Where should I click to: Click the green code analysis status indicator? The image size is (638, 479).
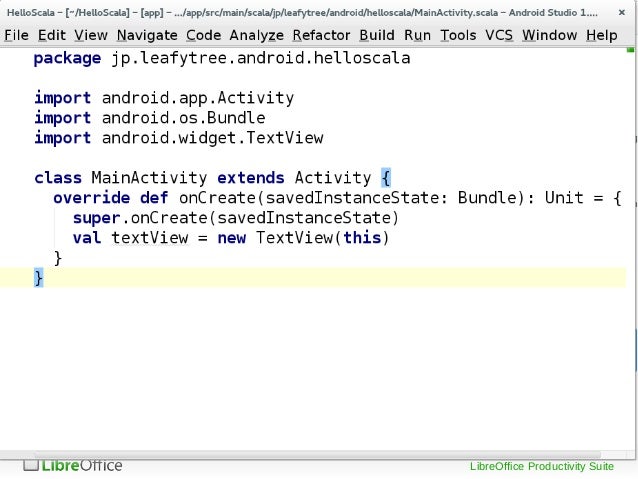pos(630,50)
